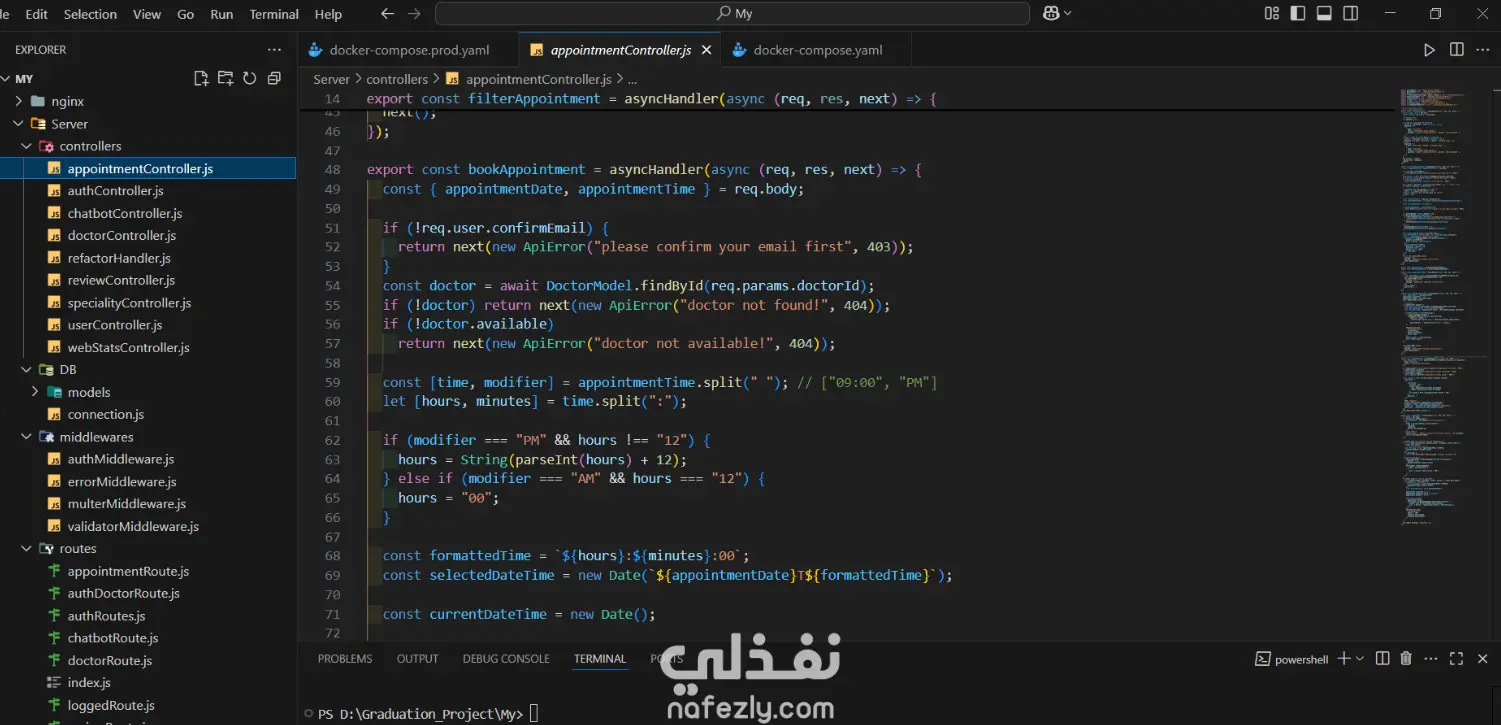Switch to docker-compose.prod.yaml tab
1501x725 pixels.
(x=409, y=50)
